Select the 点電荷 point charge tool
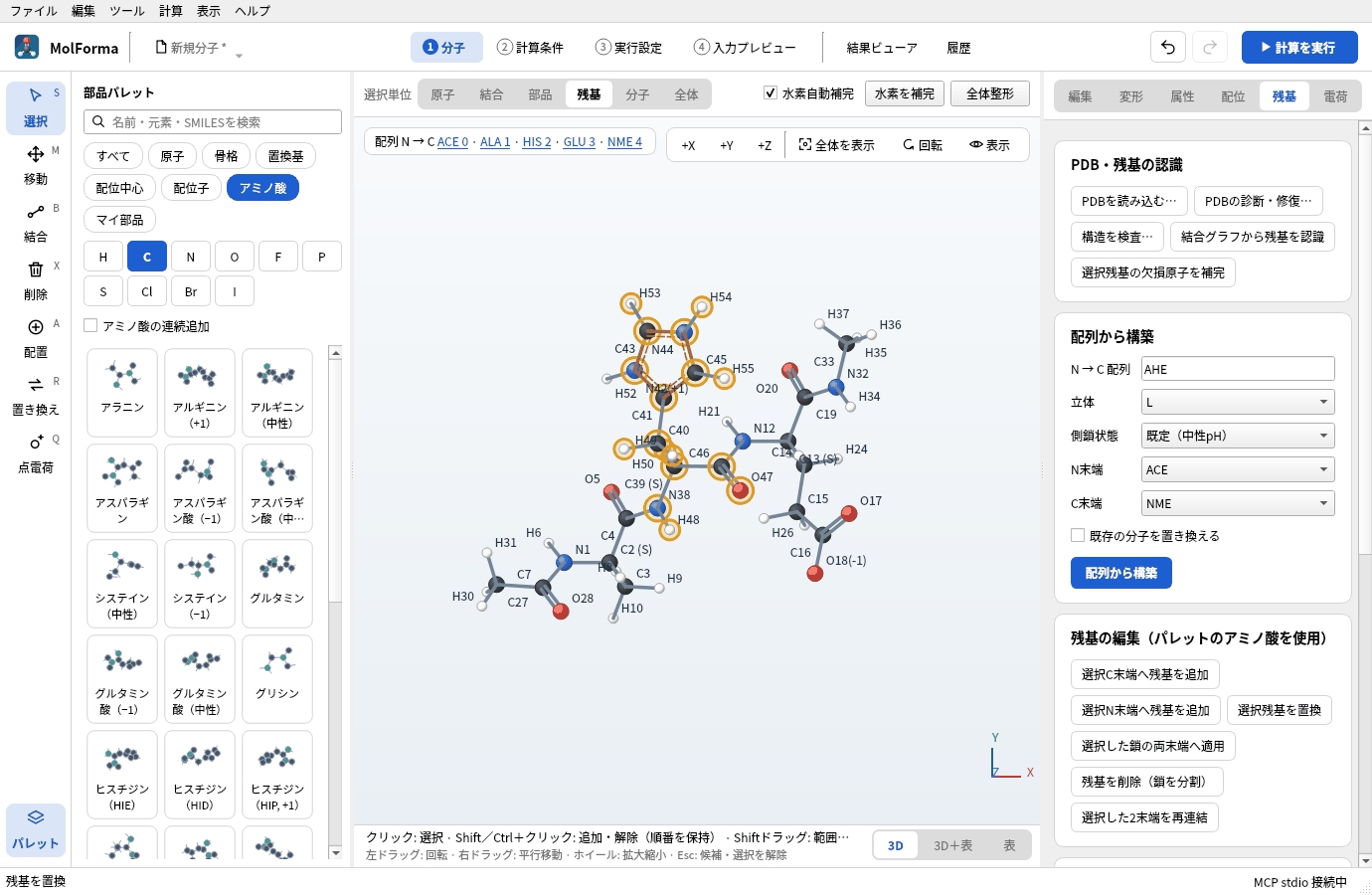1372x895 pixels. pos(36,453)
